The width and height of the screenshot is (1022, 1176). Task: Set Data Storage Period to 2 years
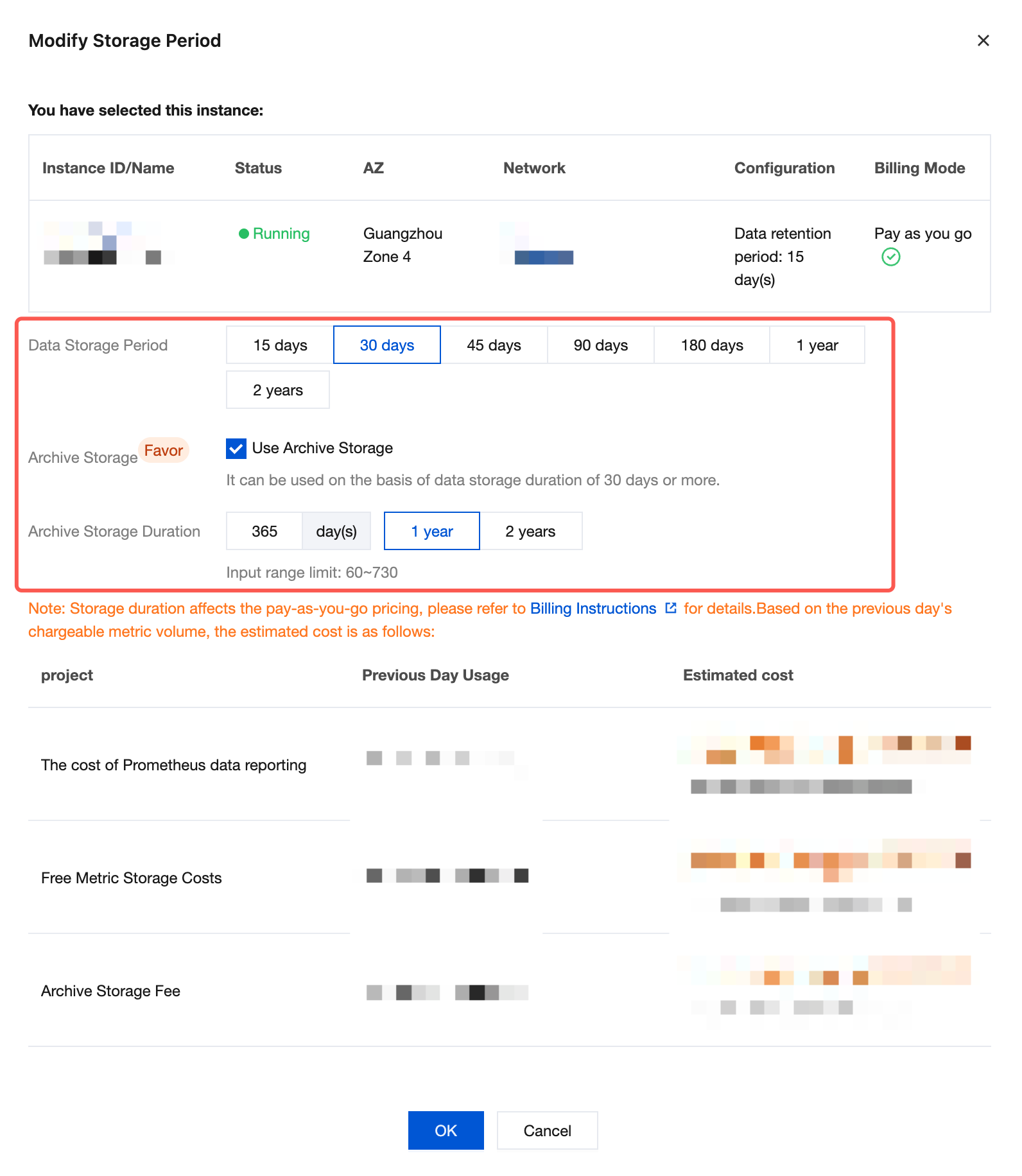(278, 390)
